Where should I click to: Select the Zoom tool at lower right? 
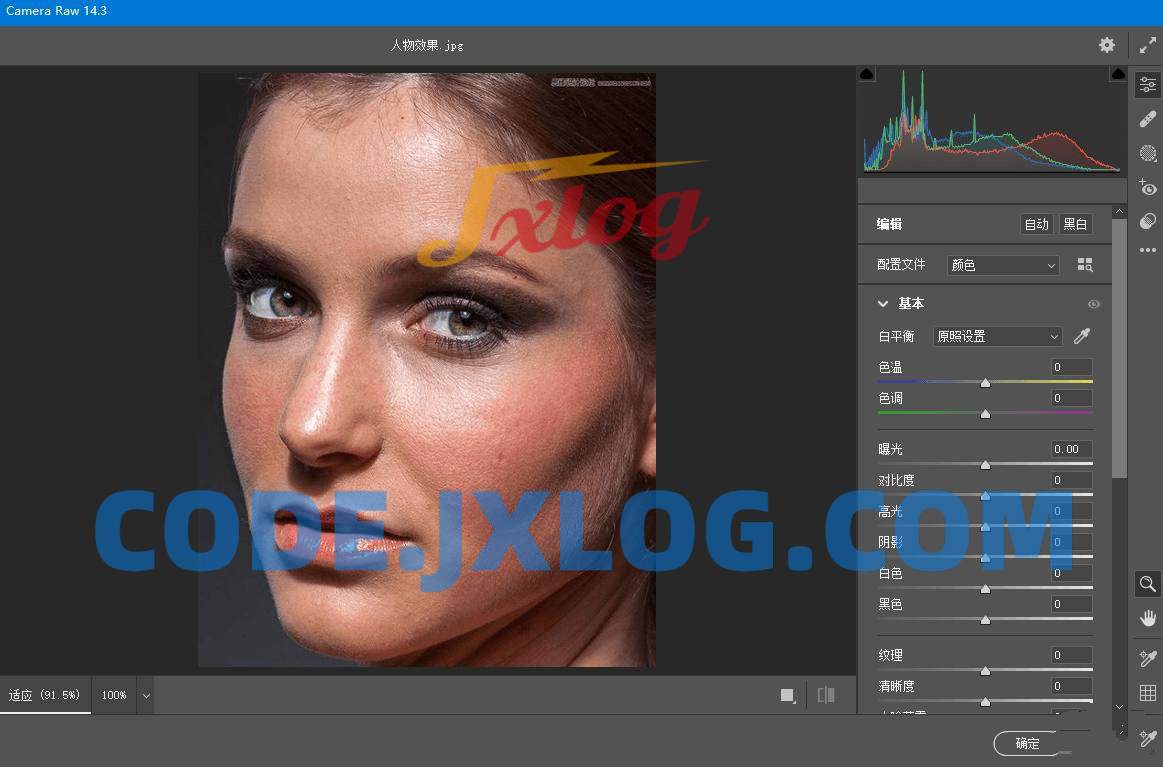click(x=1147, y=584)
